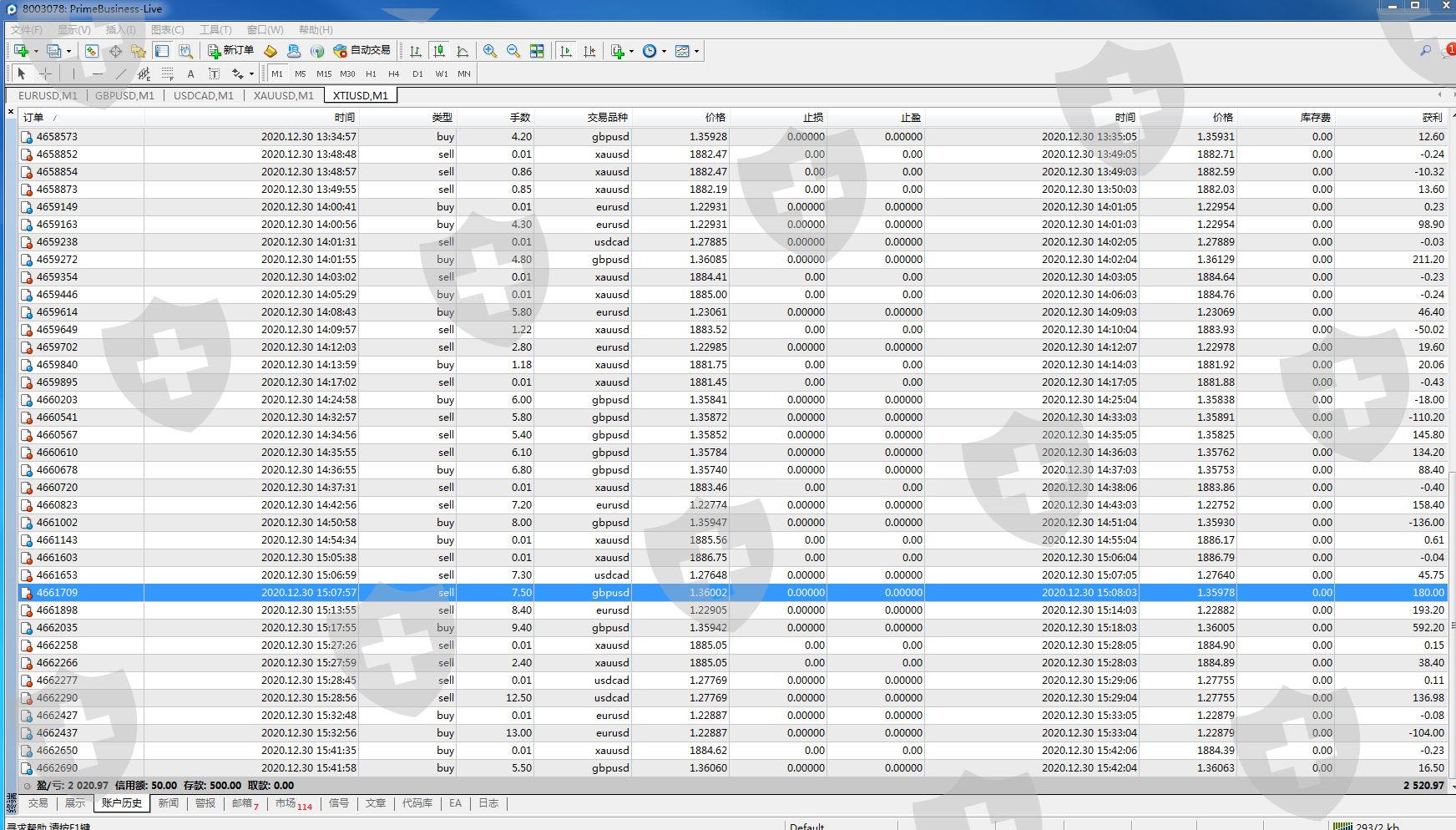Open the search magnifier icon

[x=1425, y=51]
